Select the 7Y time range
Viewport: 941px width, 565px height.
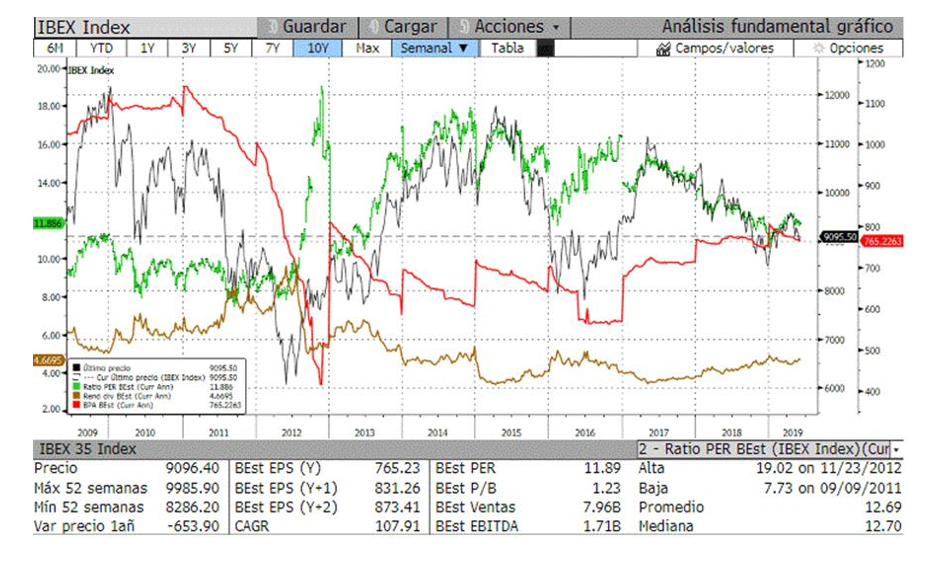(272, 49)
